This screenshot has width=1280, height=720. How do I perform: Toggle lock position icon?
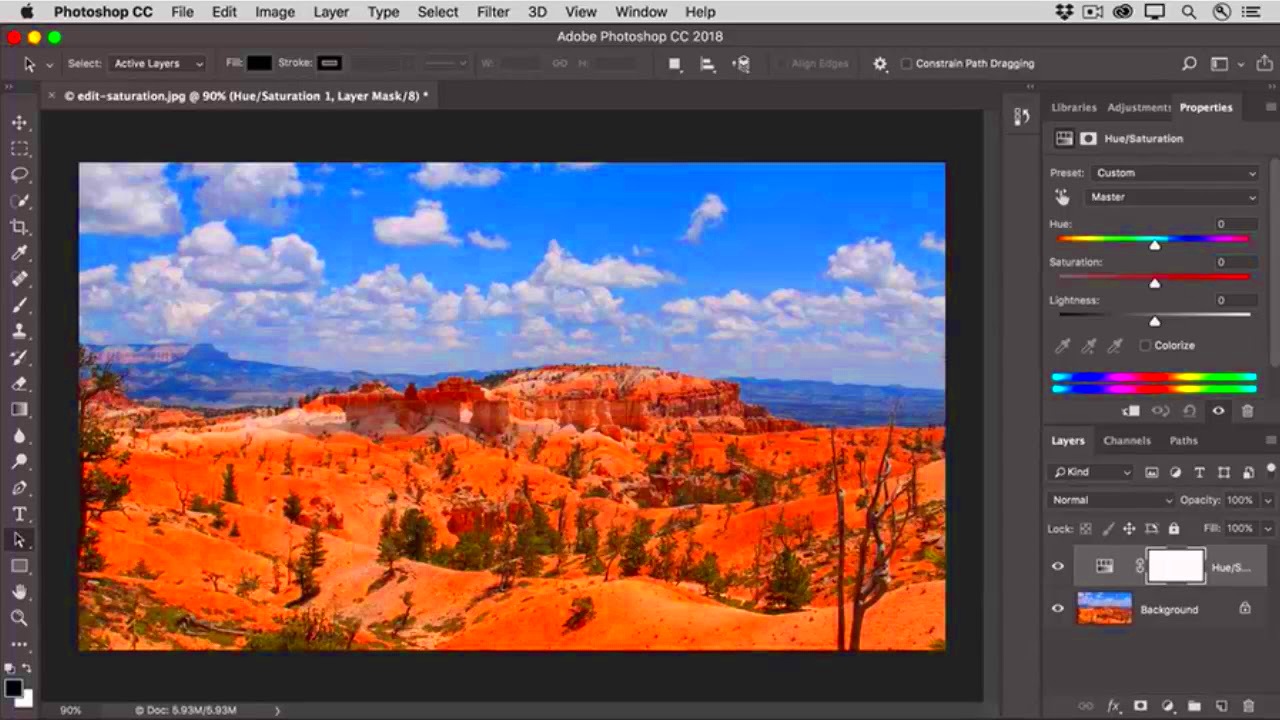1129,528
